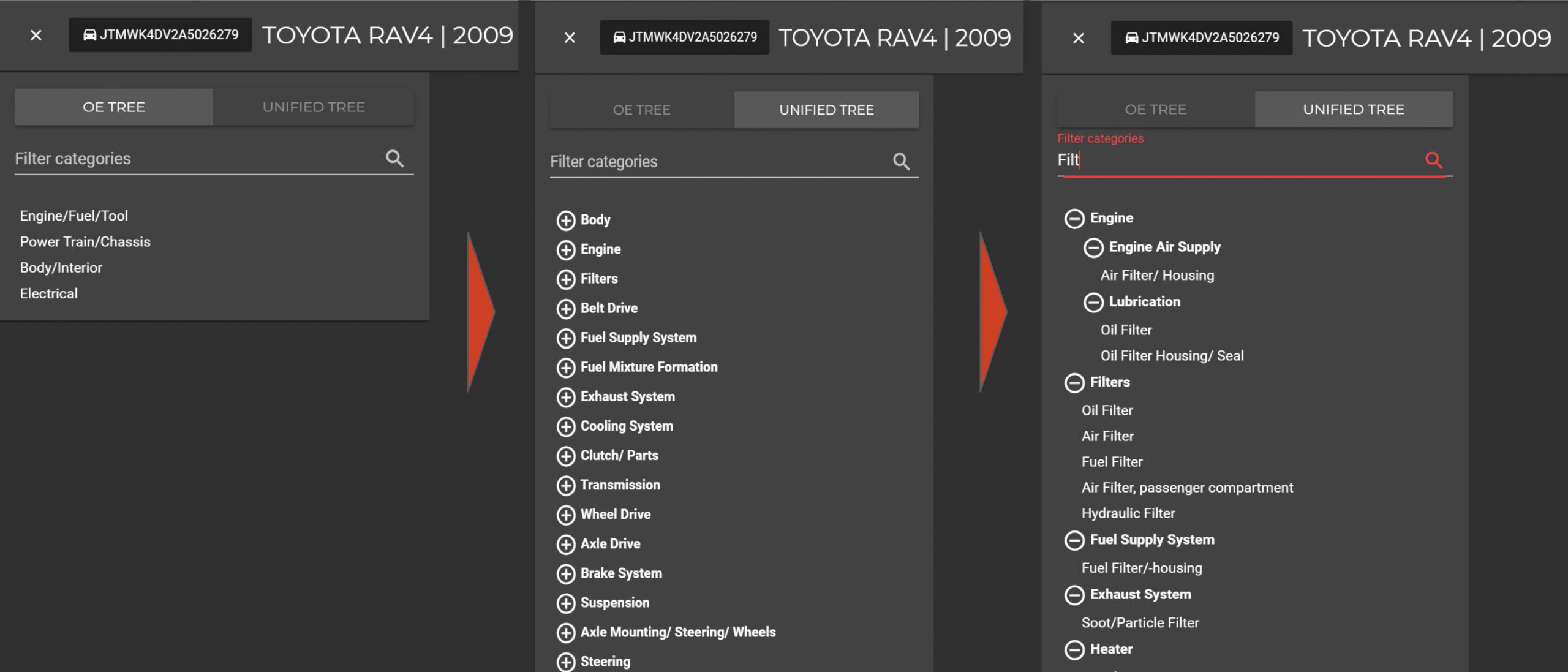The height and width of the screenshot is (672, 1568).
Task: Collapse the Engine node in right panel
Action: [1074, 218]
